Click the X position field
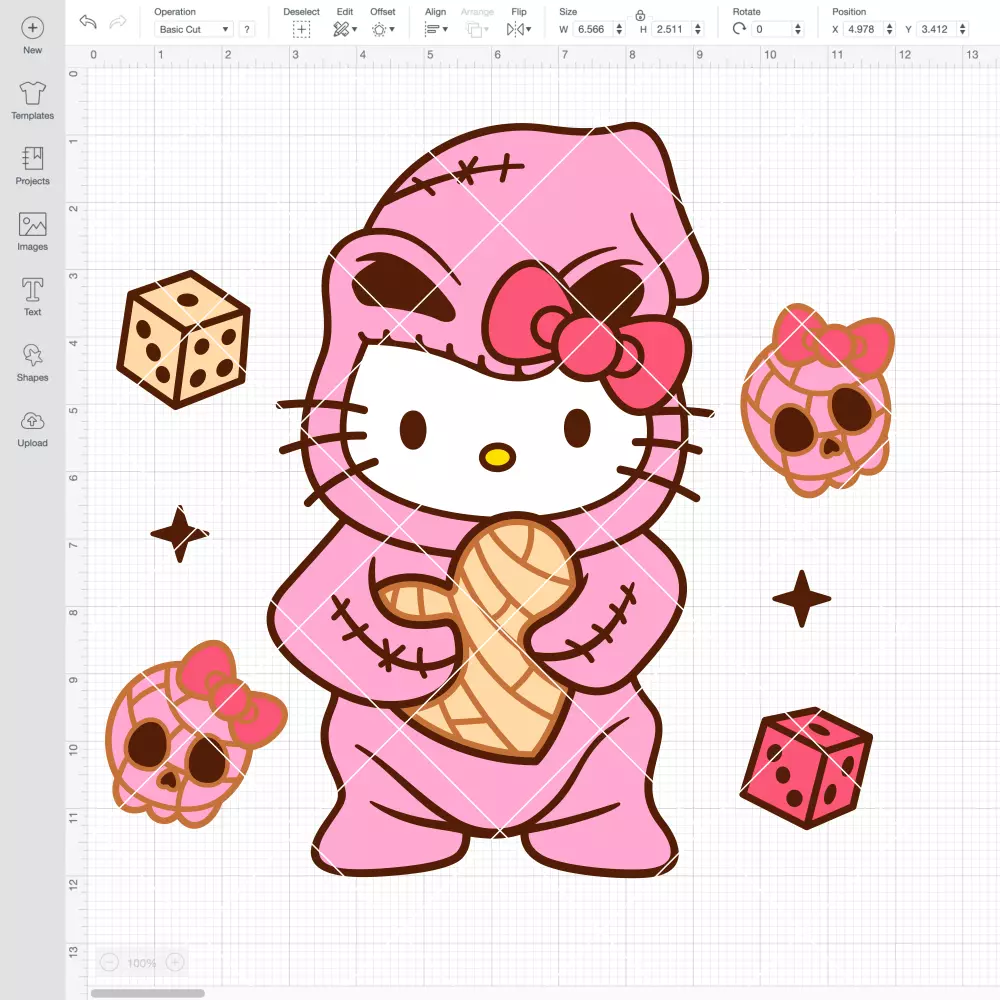Viewport: 1000px width, 1000px height. point(863,29)
